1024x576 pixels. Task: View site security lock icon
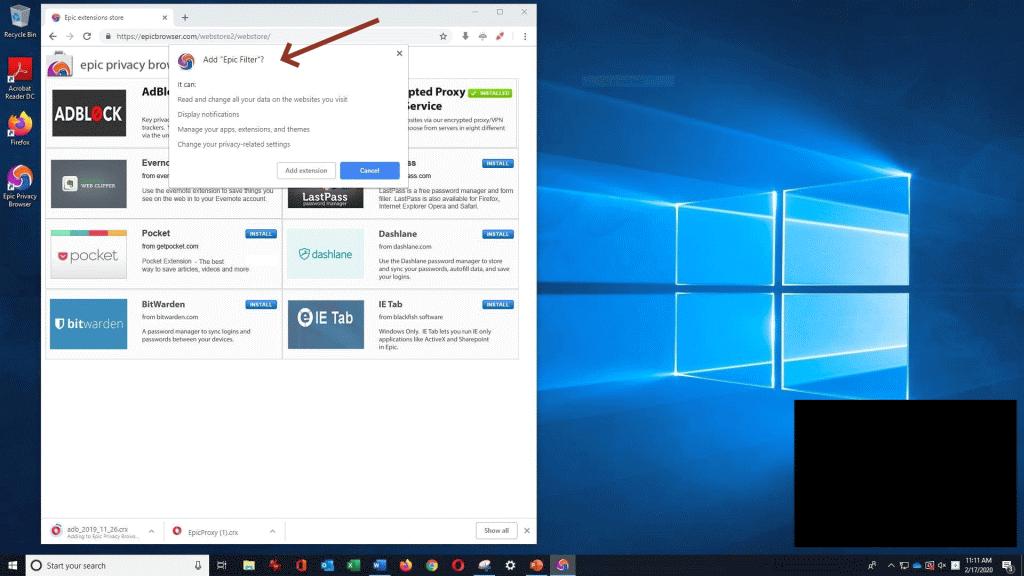[x=108, y=37]
